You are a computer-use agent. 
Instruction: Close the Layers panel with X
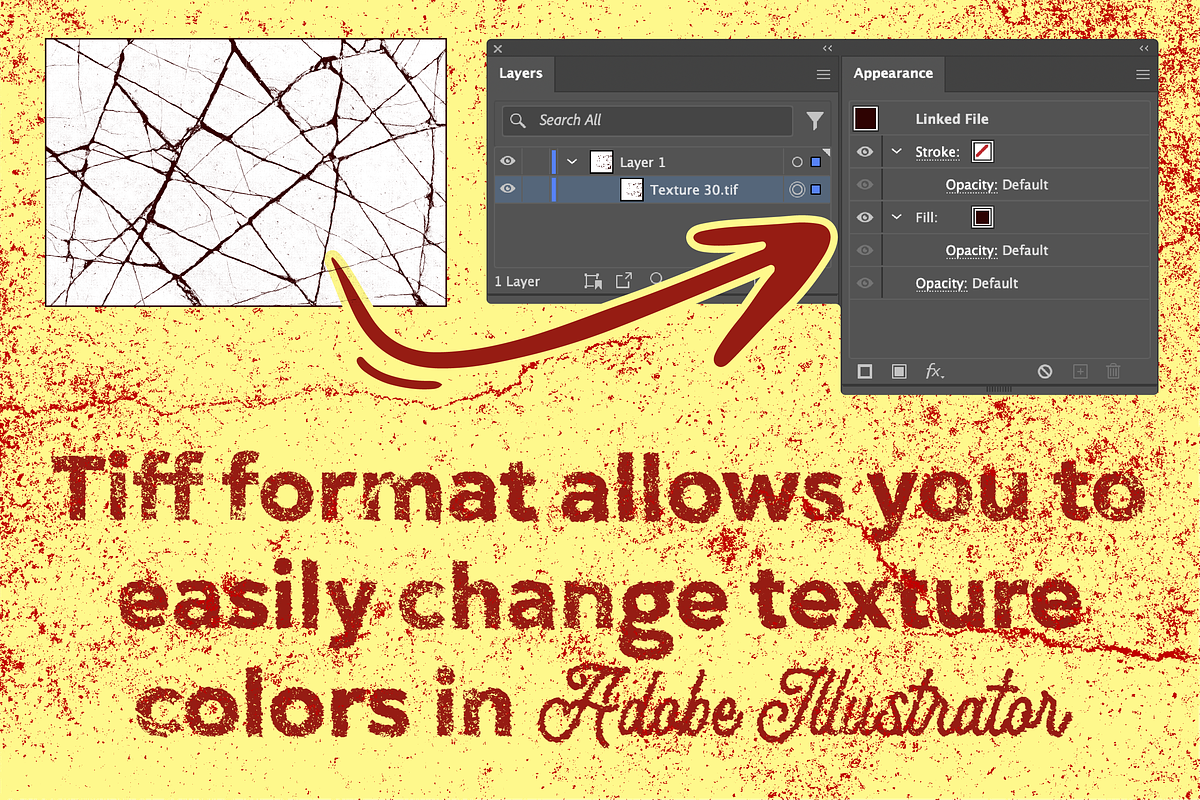click(498, 48)
